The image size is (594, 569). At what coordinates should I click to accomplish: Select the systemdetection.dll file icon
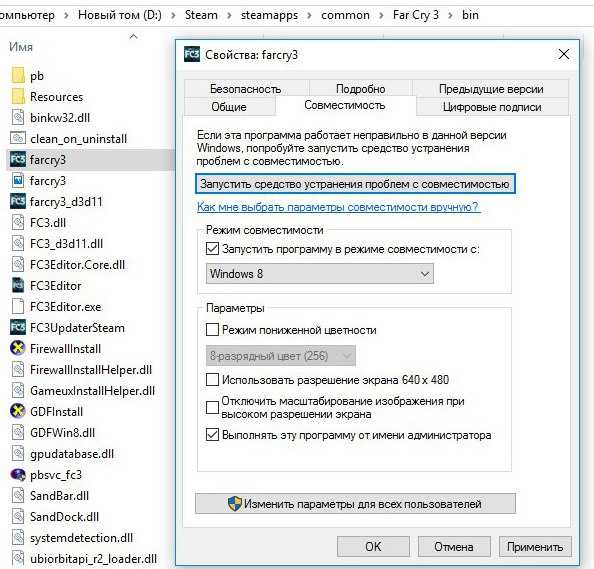[x=18, y=538]
